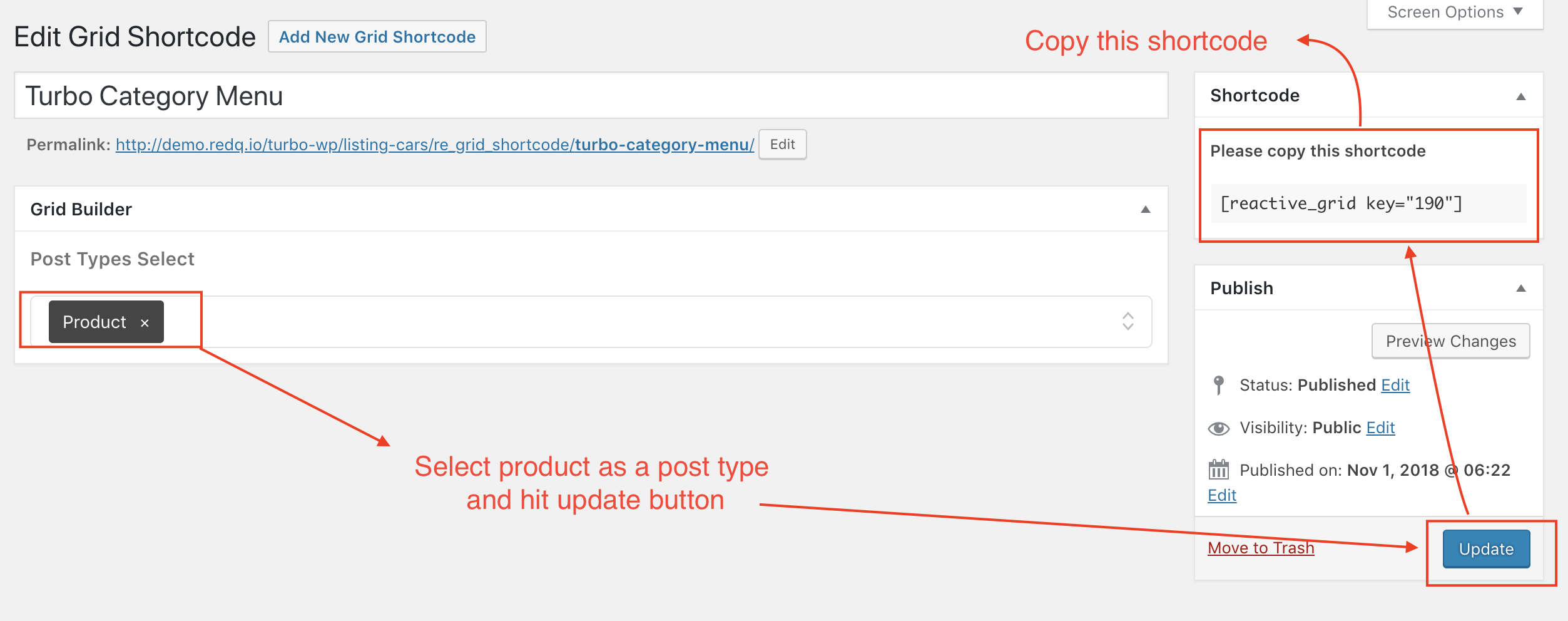The image size is (1568, 621).
Task: Edit the Public visibility setting
Action: pyautogui.click(x=1380, y=428)
